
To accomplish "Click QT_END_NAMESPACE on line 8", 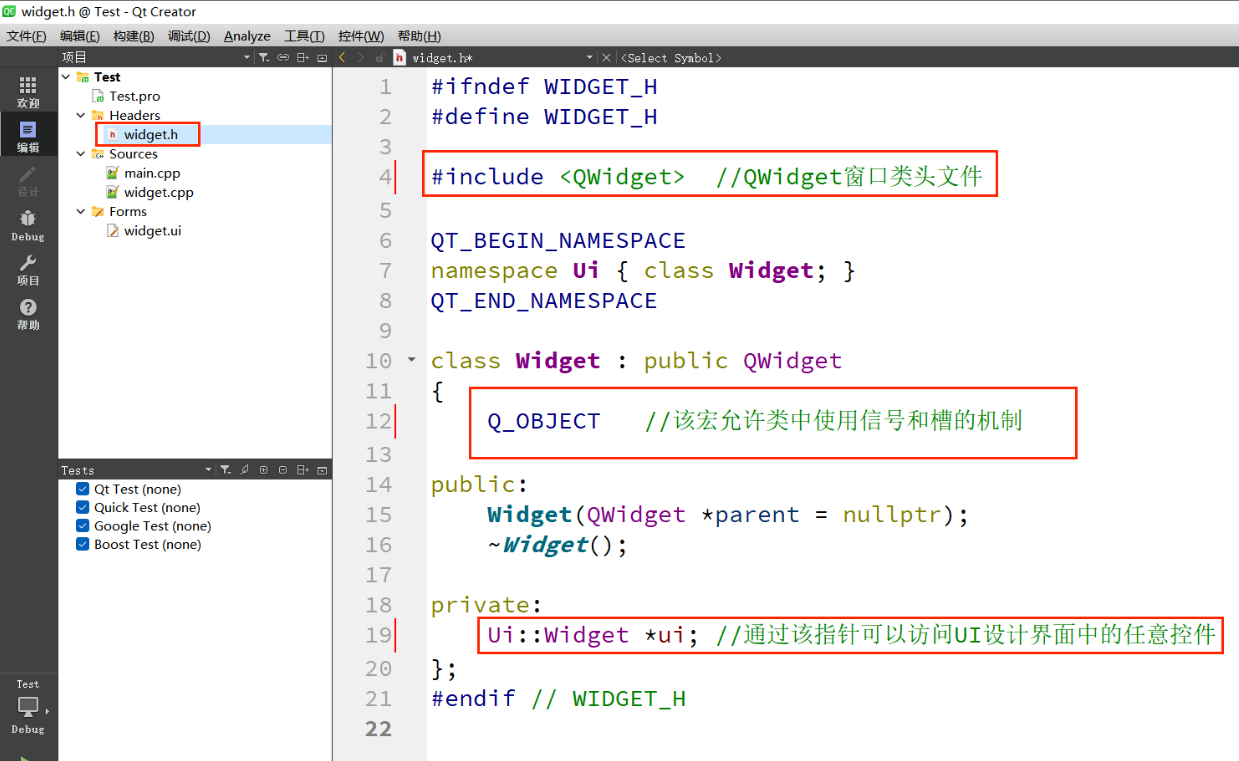I will click(x=544, y=301).
